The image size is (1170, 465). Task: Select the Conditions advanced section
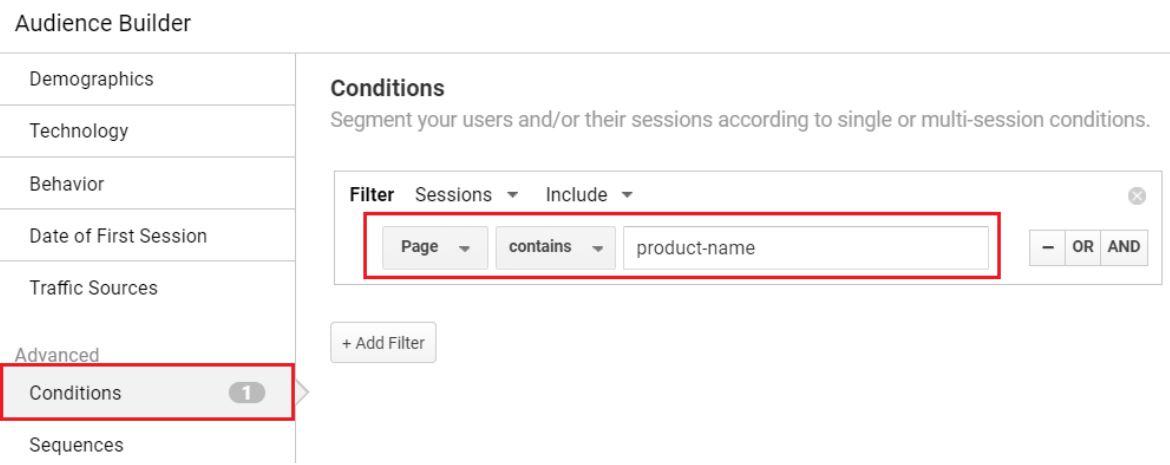[x=148, y=393]
